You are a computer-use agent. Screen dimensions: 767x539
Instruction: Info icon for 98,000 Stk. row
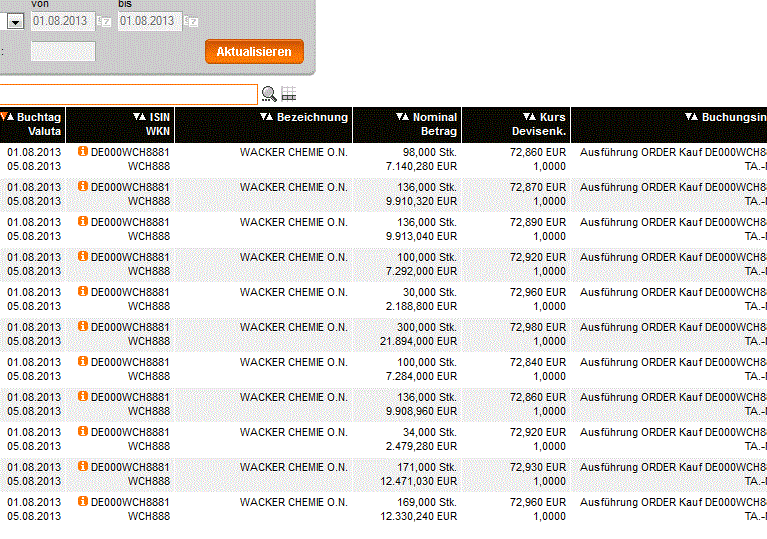point(83,151)
